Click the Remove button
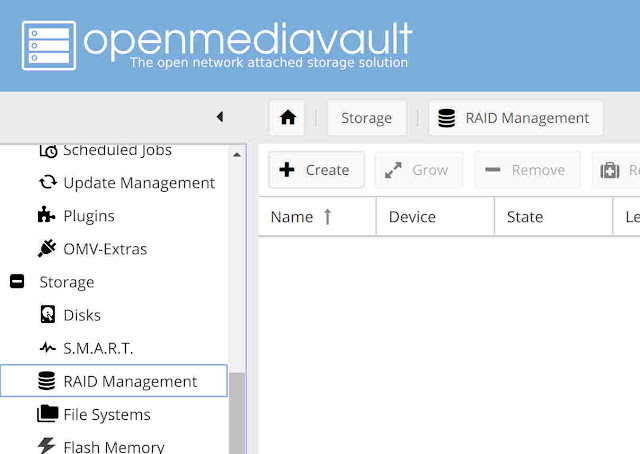Screen dimensions: 640x454 pos(527,170)
